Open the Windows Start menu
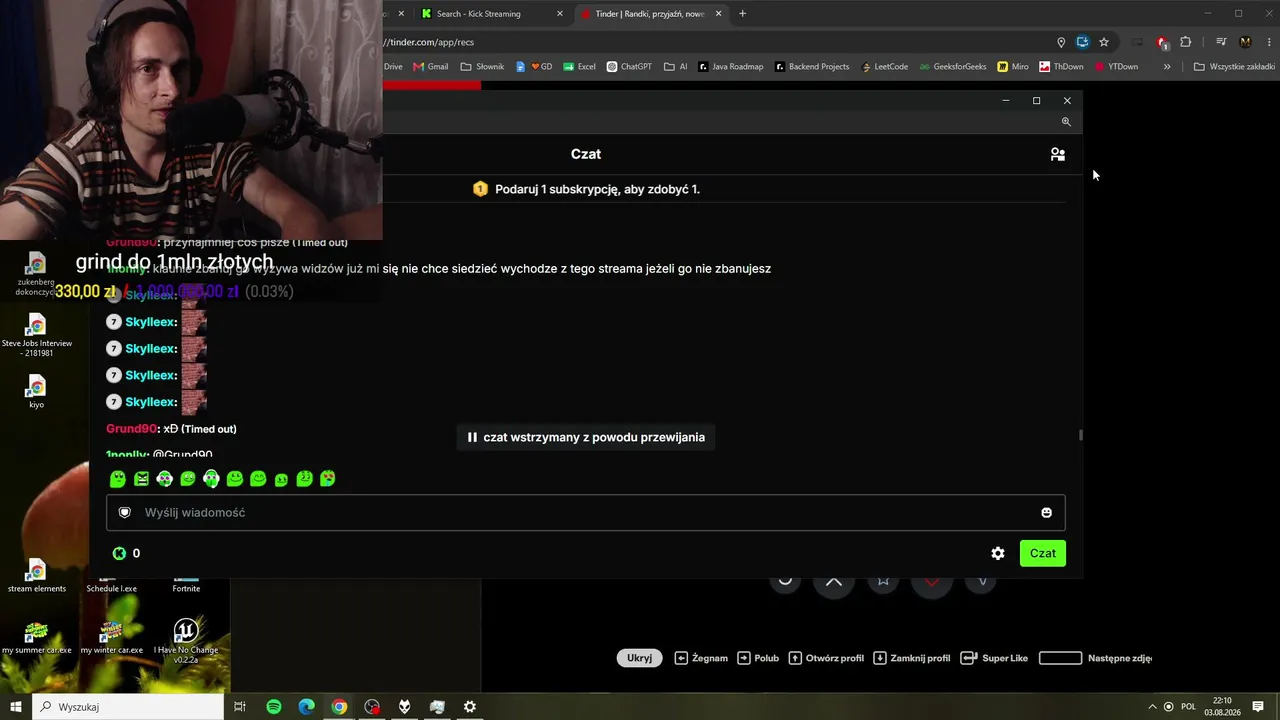Image resolution: width=1280 pixels, height=720 pixels. pyautogui.click(x=16, y=707)
